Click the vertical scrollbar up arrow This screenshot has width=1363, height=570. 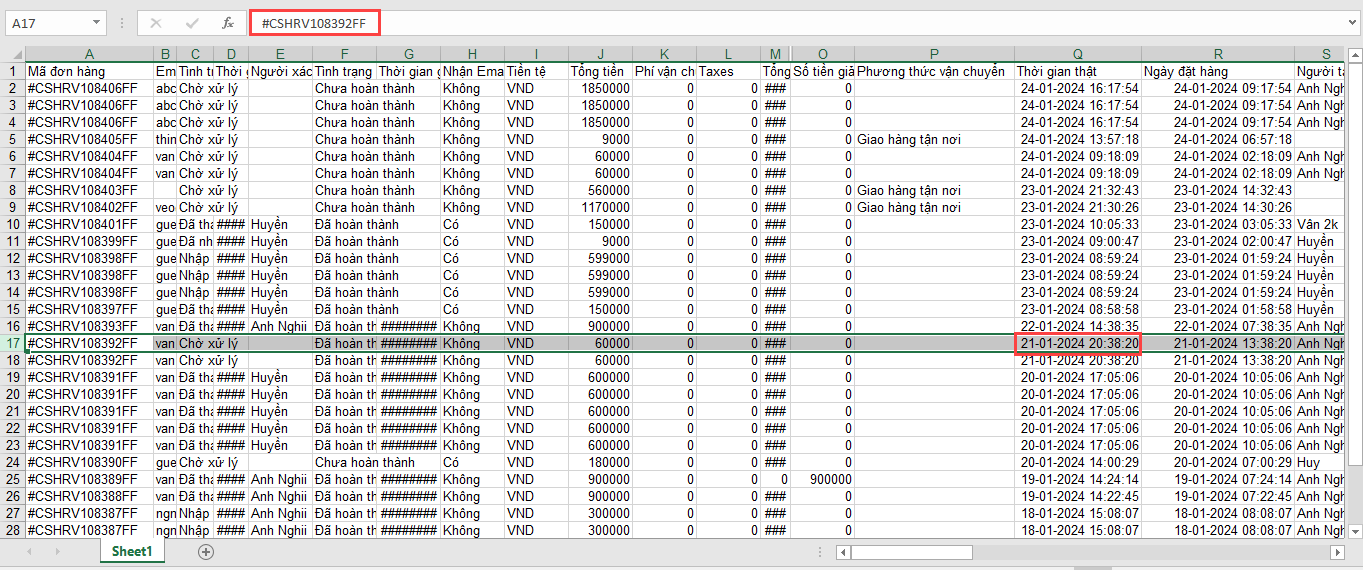click(x=1353, y=54)
